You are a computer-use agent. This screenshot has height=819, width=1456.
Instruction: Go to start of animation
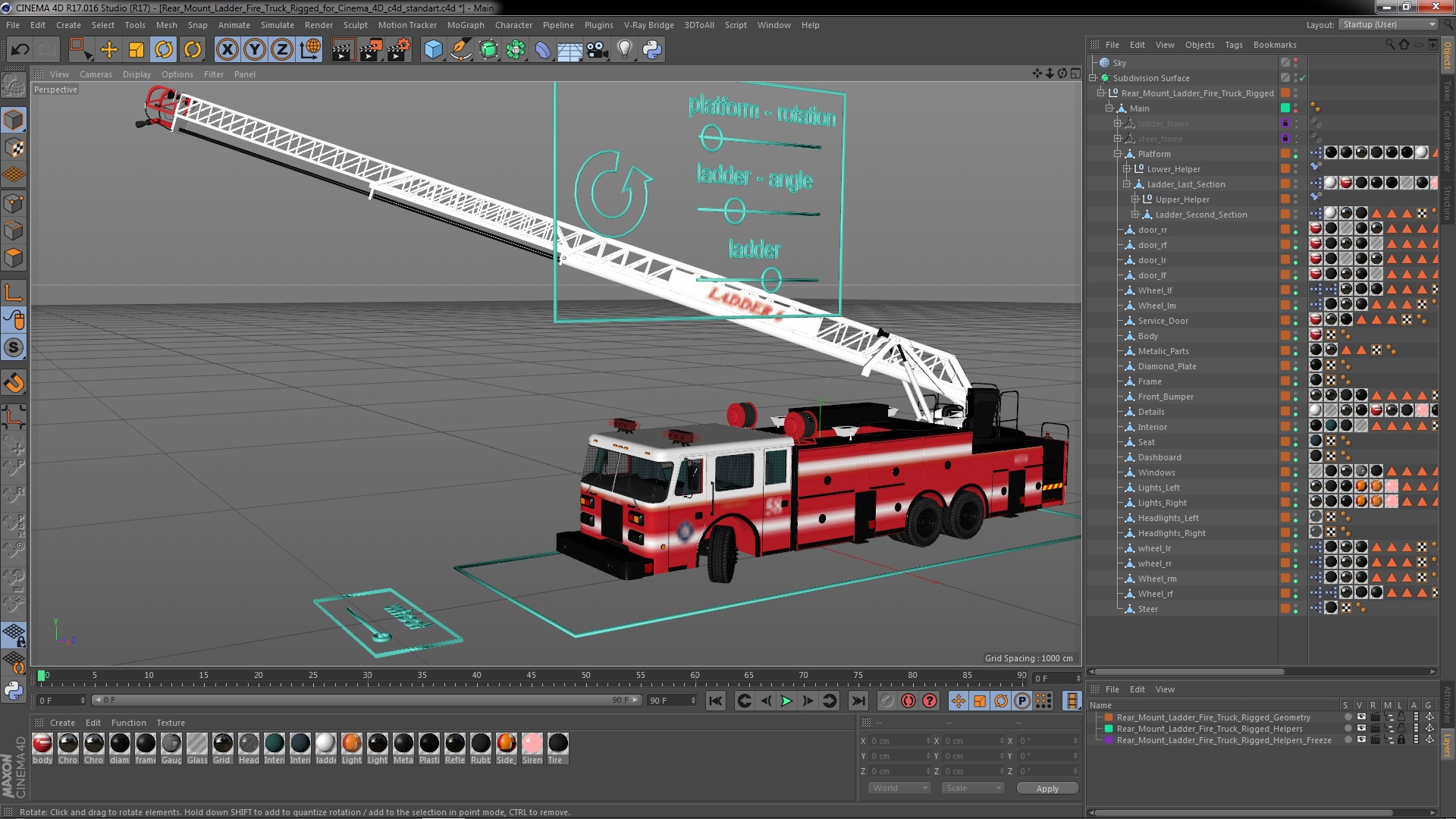coord(715,701)
